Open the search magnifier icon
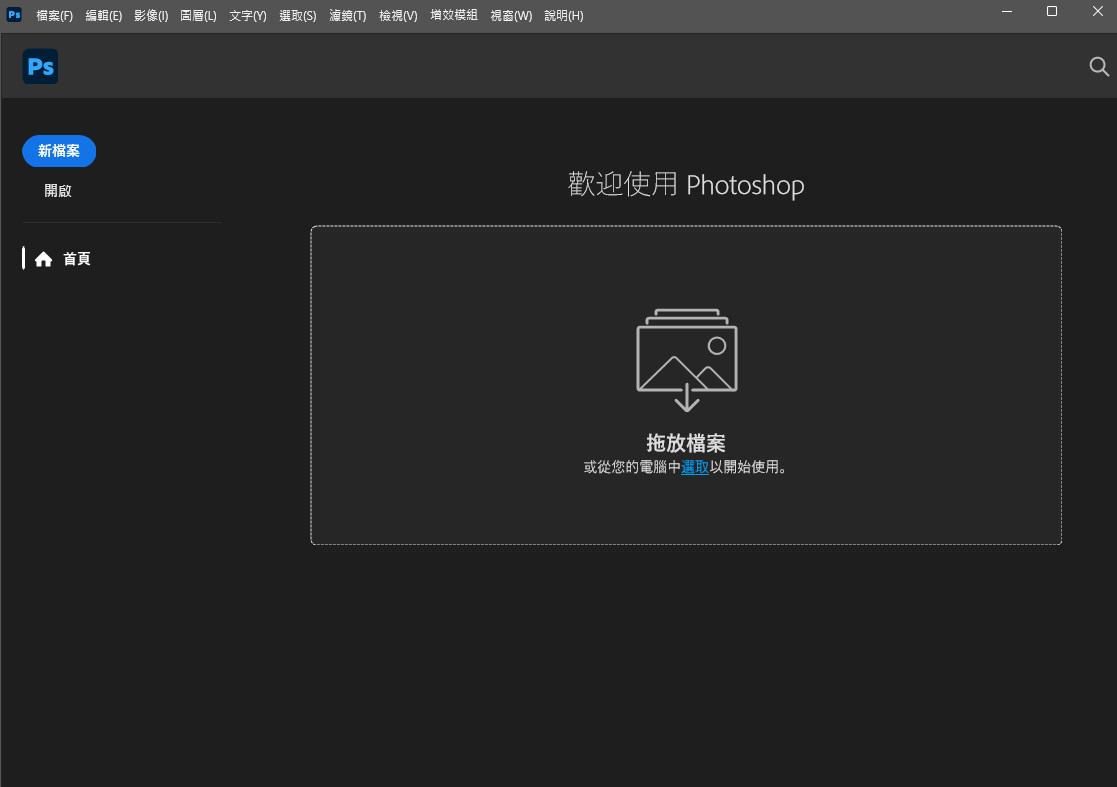The width and height of the screenshot is (1117, 787). click(x=1098, y=67)
